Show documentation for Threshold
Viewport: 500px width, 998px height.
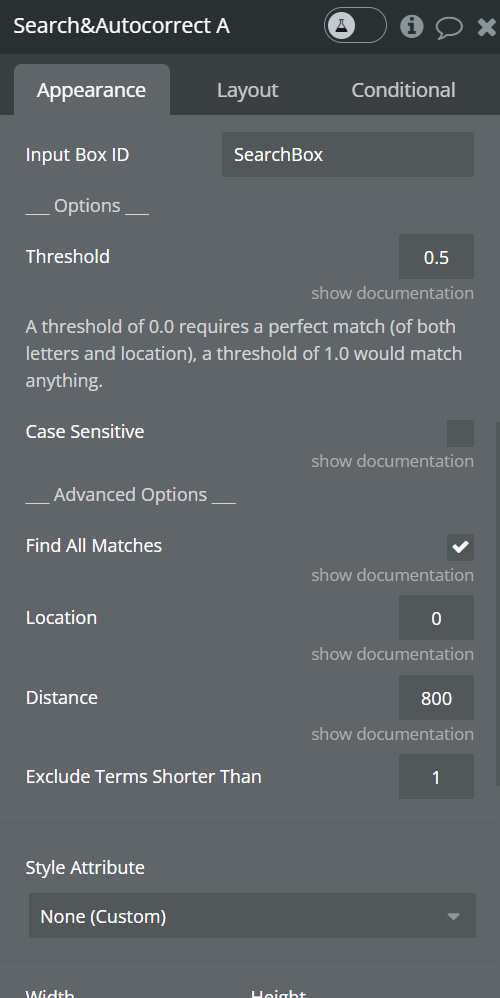tap(392, 293)
